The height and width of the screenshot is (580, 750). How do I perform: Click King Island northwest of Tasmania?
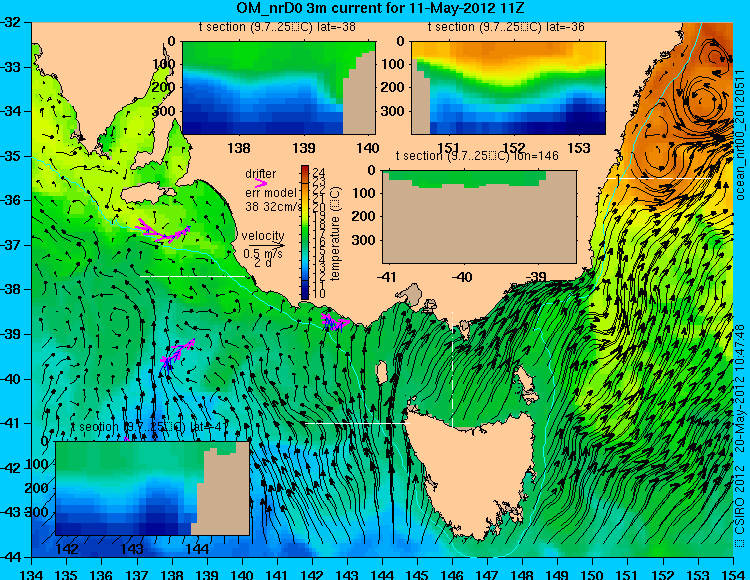coord(382,372)
